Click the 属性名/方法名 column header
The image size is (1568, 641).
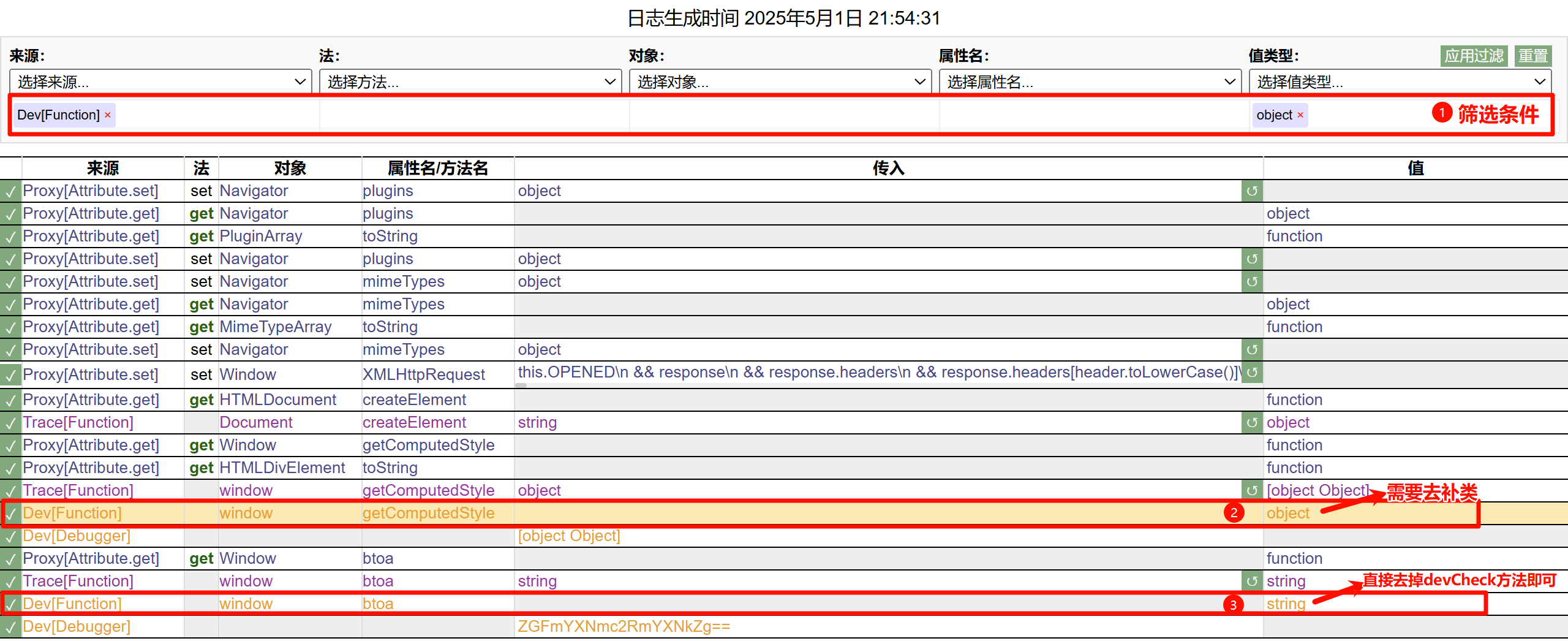coord(437,169)
